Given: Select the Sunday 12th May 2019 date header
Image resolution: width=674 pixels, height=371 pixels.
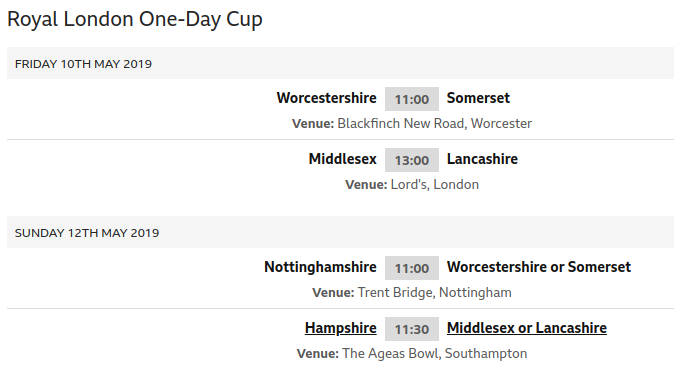Looking at the screenshot, I should coord(340,233).
